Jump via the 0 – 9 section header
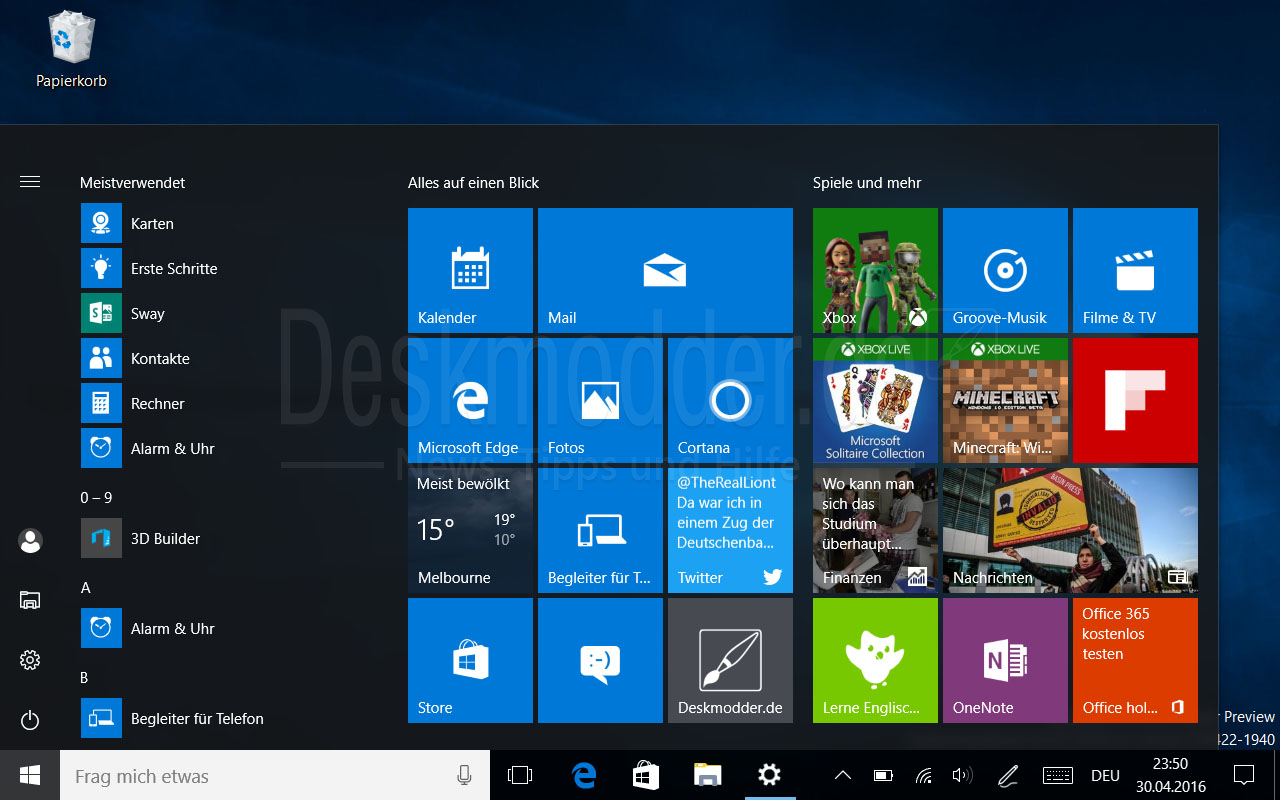 pos(97,497)
